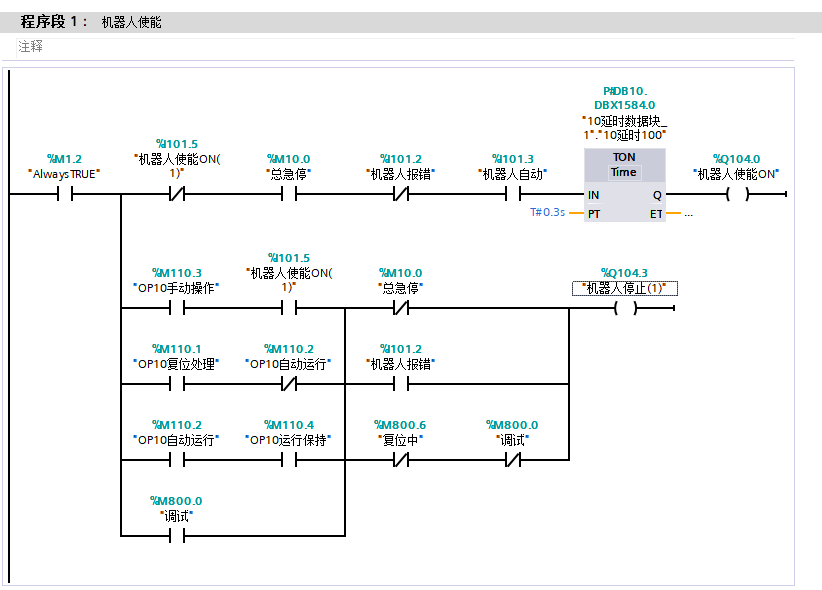Viewport: 822px width, 590px height.
Task: Select the TON Time timer block
Action: tap(625, 185)
